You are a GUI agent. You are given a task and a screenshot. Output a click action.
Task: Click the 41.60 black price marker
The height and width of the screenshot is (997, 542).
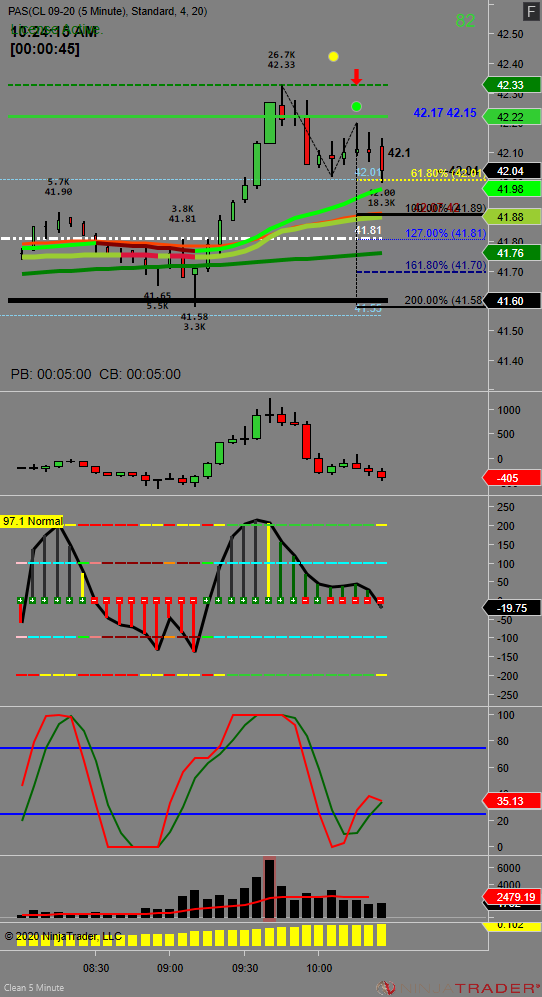click(x=513, y=301)
